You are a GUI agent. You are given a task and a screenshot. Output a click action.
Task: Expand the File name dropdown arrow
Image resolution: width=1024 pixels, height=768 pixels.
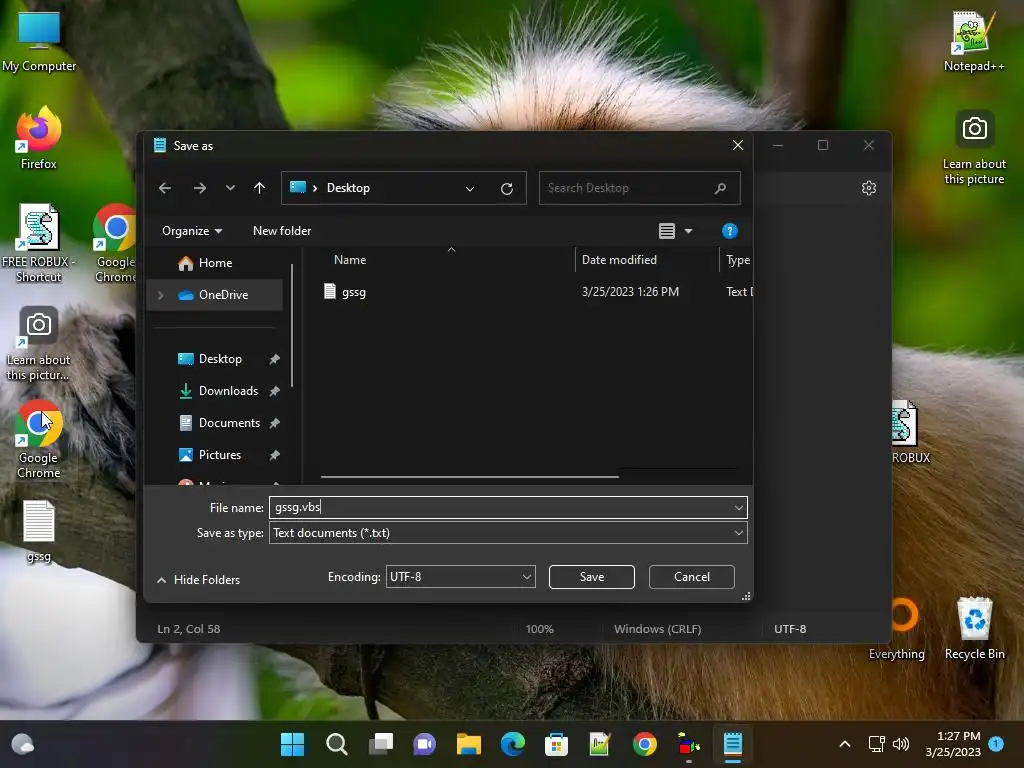click(739, 507)
